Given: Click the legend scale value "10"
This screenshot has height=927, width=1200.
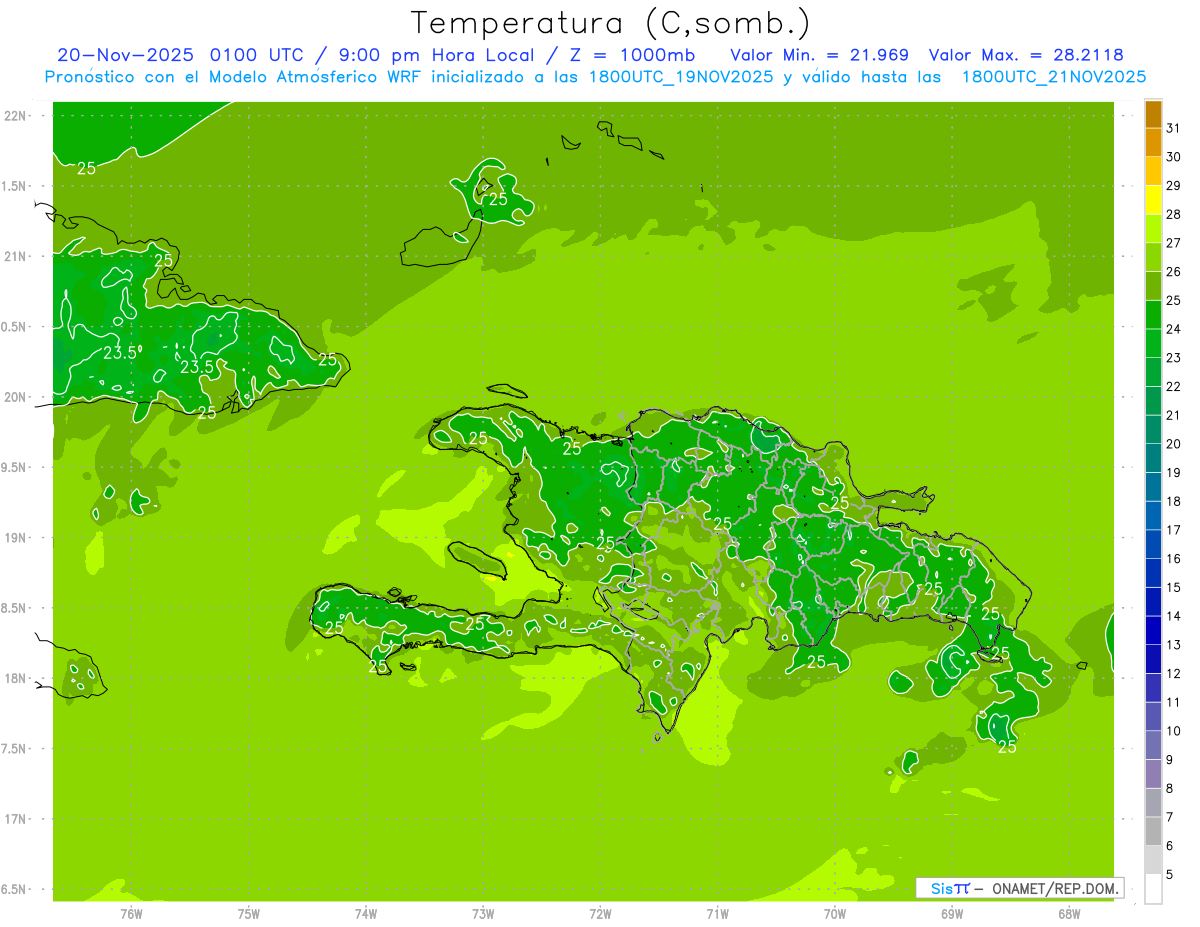Looking at the screenshot, I should (x=1174, y=731).
